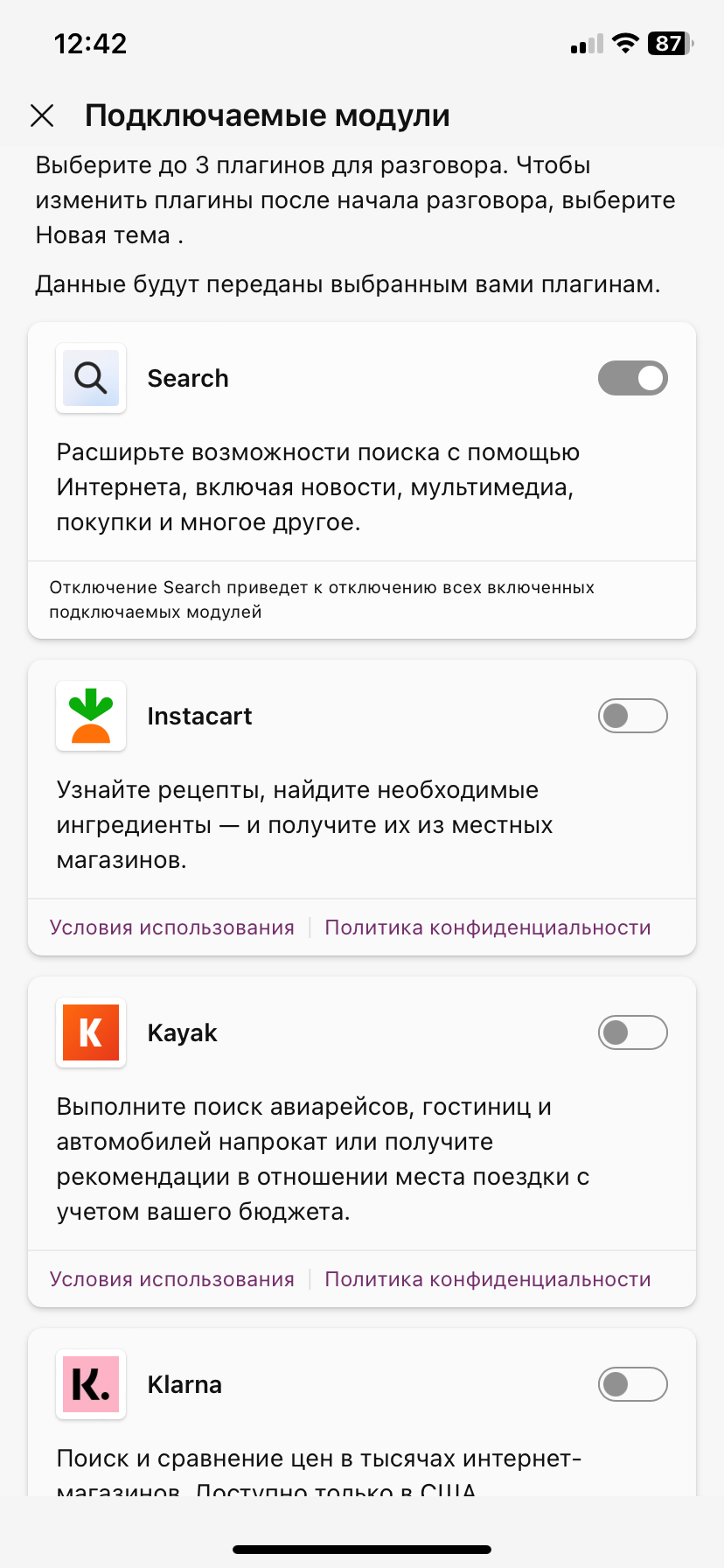Tap the Klarna plugin title
The height and width of the screenshot is (1568, 724).
[184, 1384]
